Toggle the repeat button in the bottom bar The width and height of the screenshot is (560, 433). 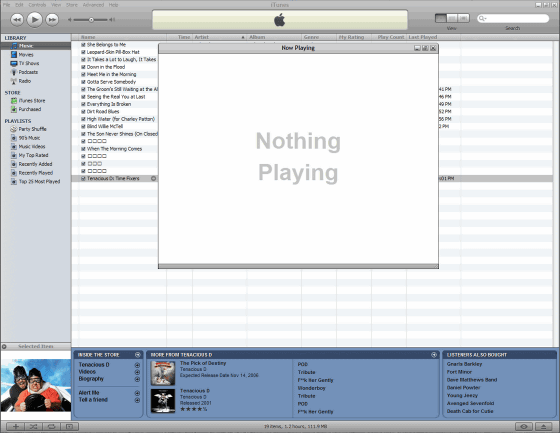click(x=51, y=426)
